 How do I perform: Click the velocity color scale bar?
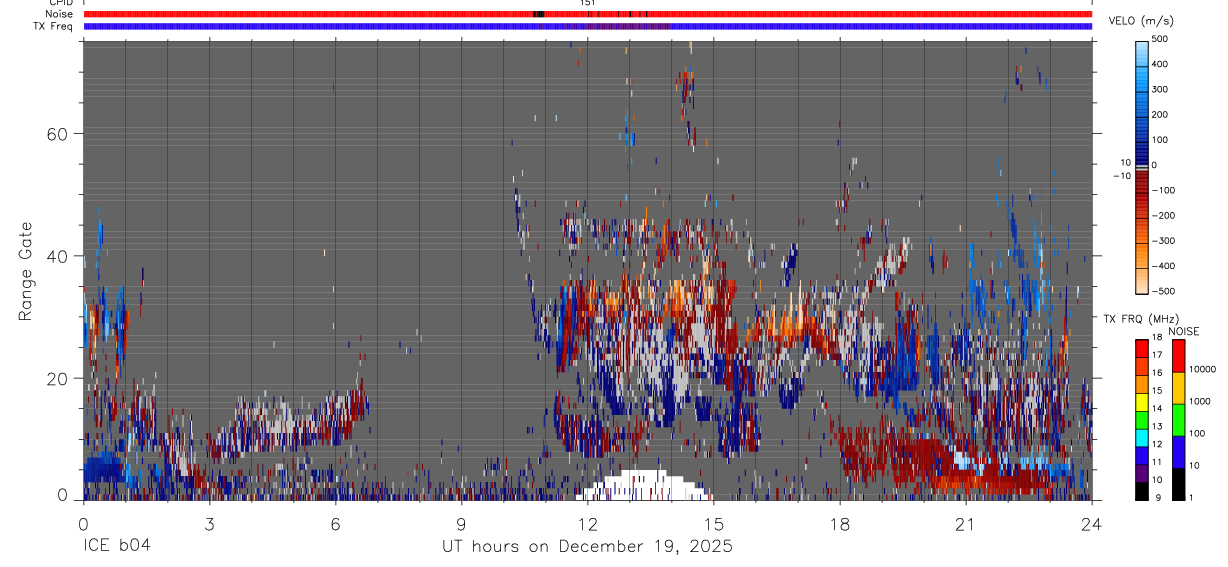[x=1142, y=166]
